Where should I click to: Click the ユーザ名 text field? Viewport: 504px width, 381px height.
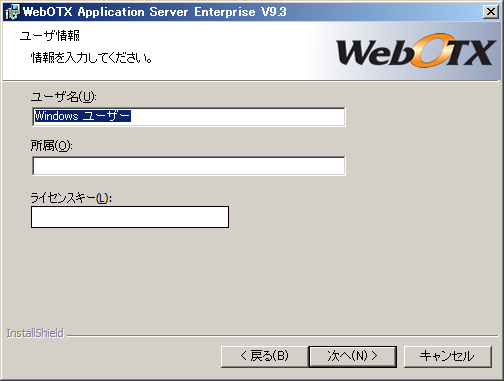[x=189, y=116]
